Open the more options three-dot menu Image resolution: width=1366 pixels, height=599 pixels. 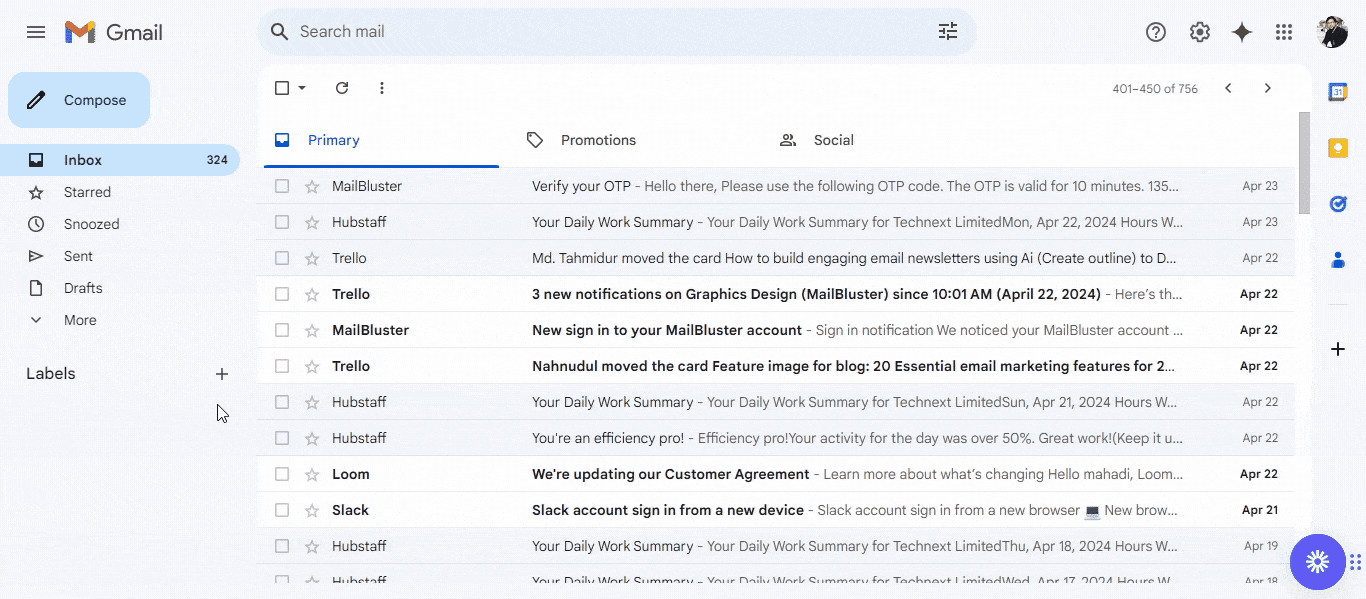[x=381, y=88]
